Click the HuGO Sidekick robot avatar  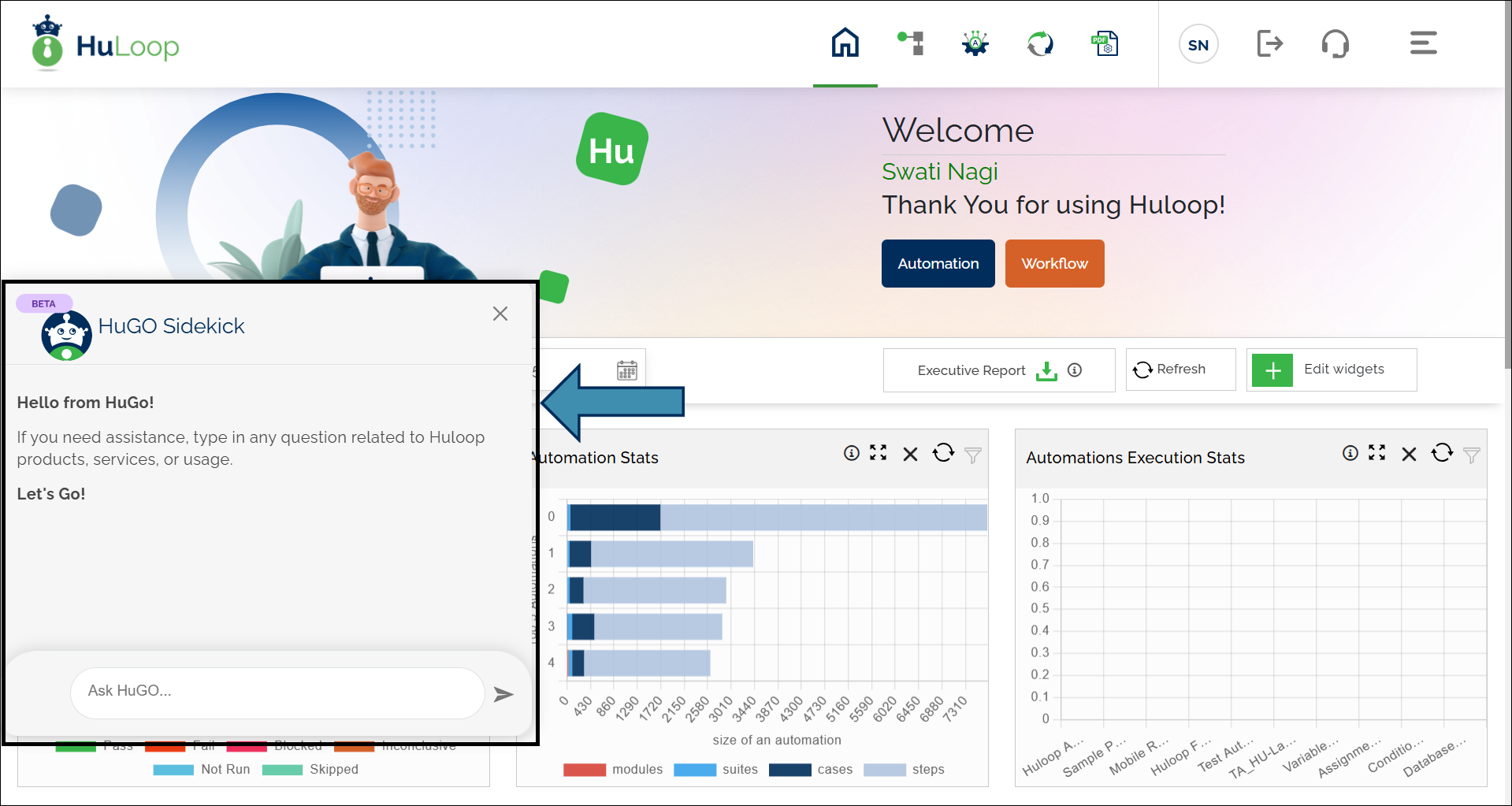point(66,336)
